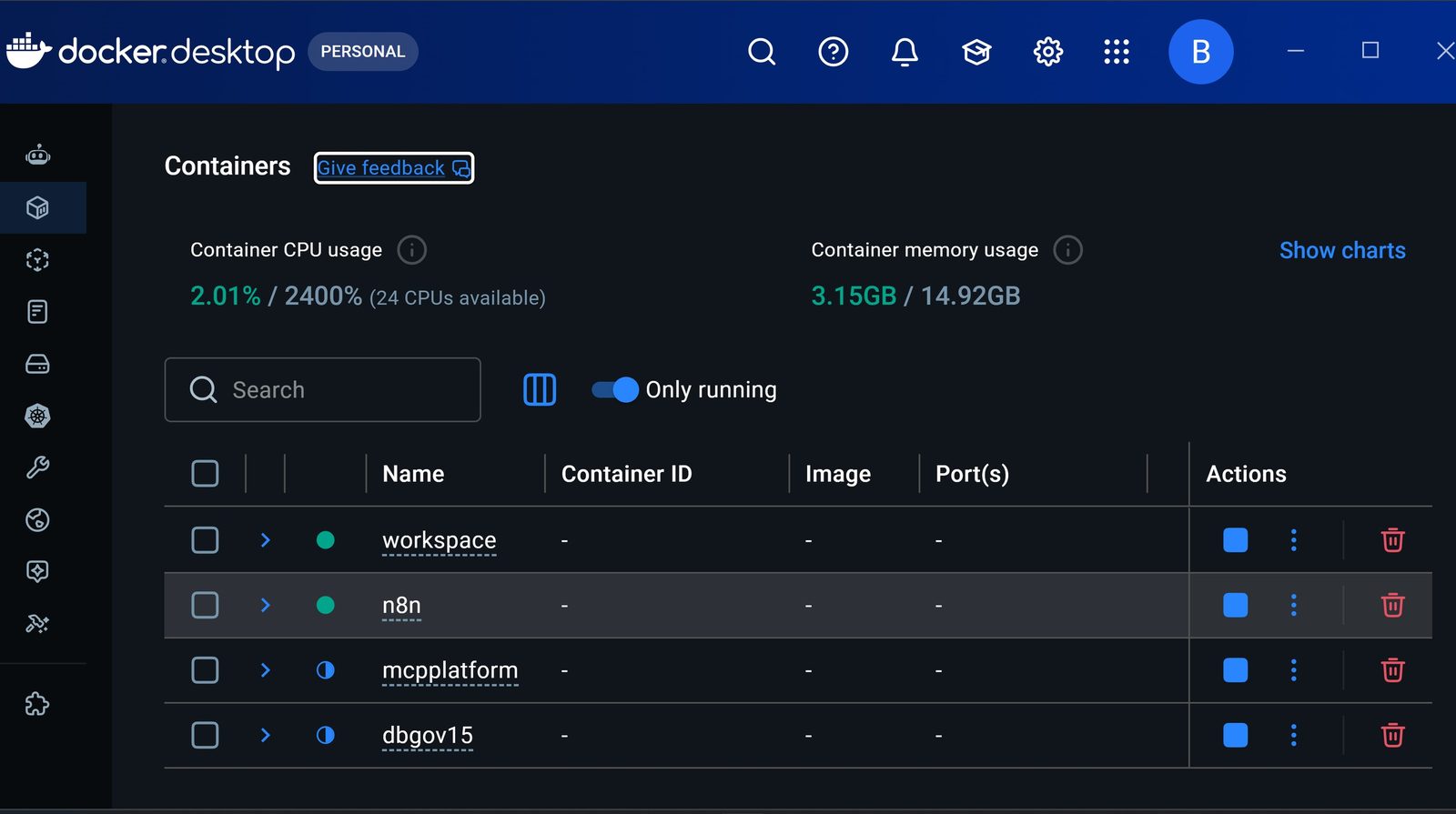Sort by Name column header
Screen dimensions: 1456x814
pyautogui.click(x=413, y=474)
